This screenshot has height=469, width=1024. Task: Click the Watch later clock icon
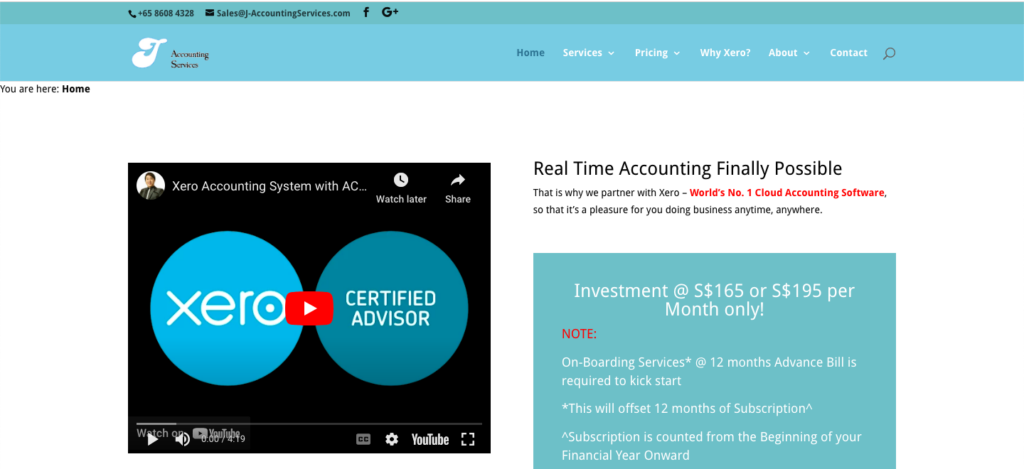401,180
